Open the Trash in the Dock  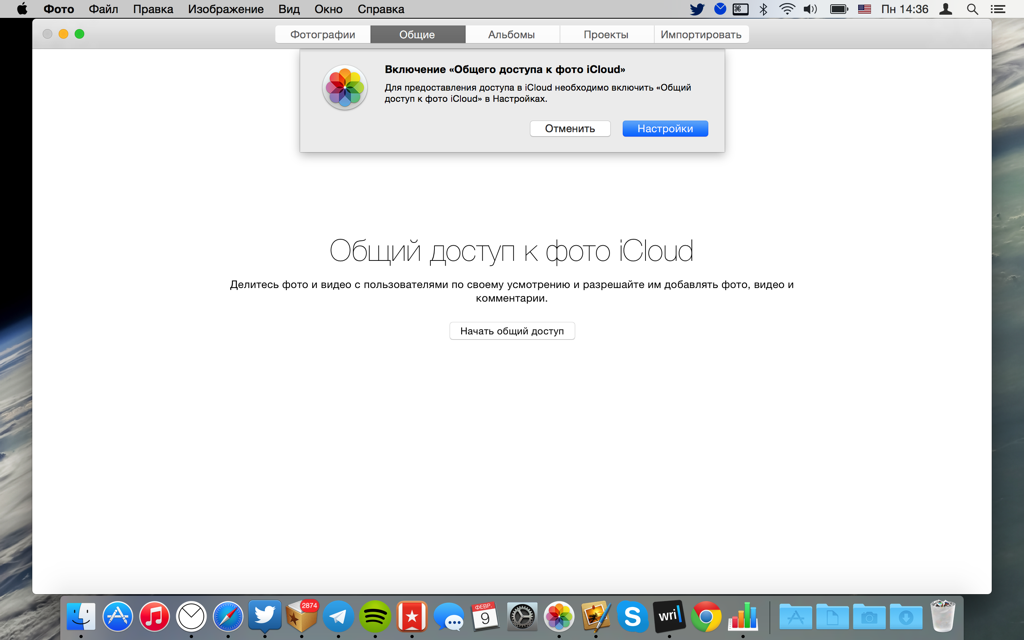click(943, 616)
